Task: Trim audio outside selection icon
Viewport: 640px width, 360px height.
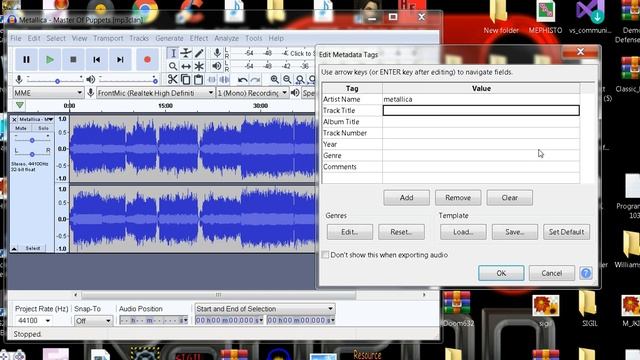Action: [211, 79]
